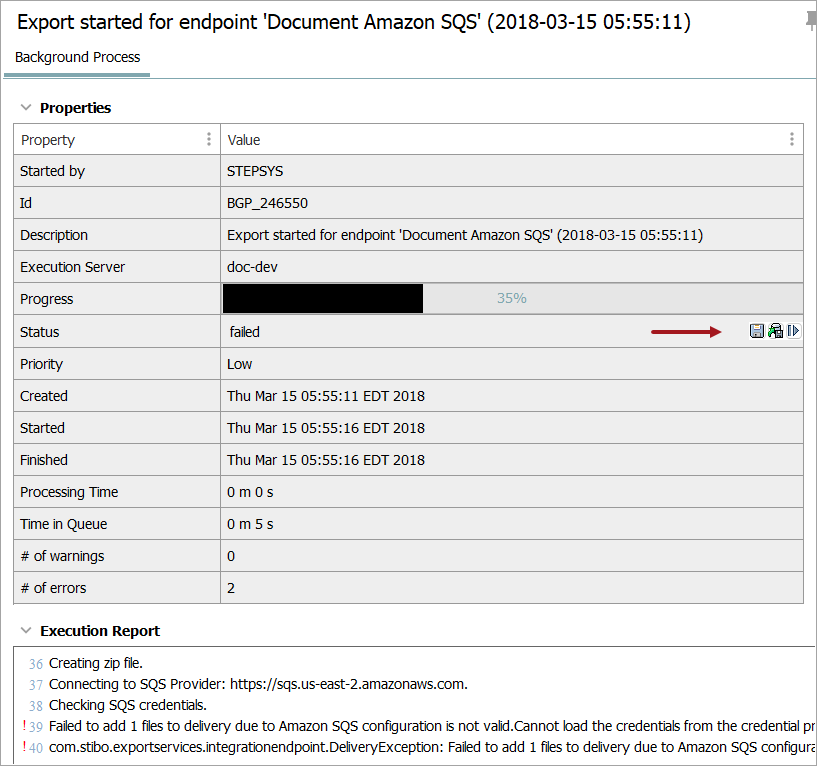Open the Value column options menu
Screen dimensions: 817x766
click(791, 140)
